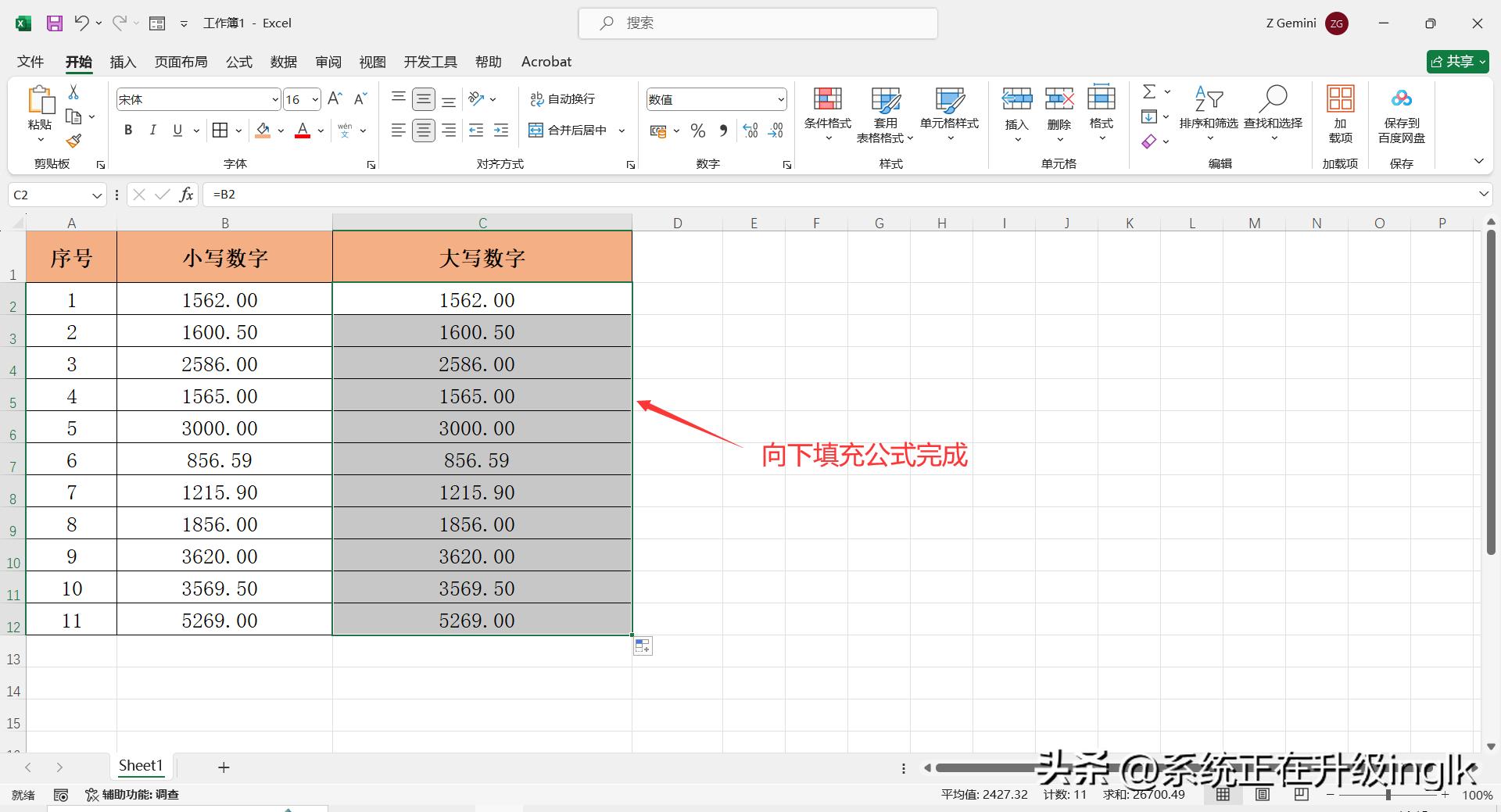Open the 文件 menu
The image size is (1501, 812).
point(29,62)
